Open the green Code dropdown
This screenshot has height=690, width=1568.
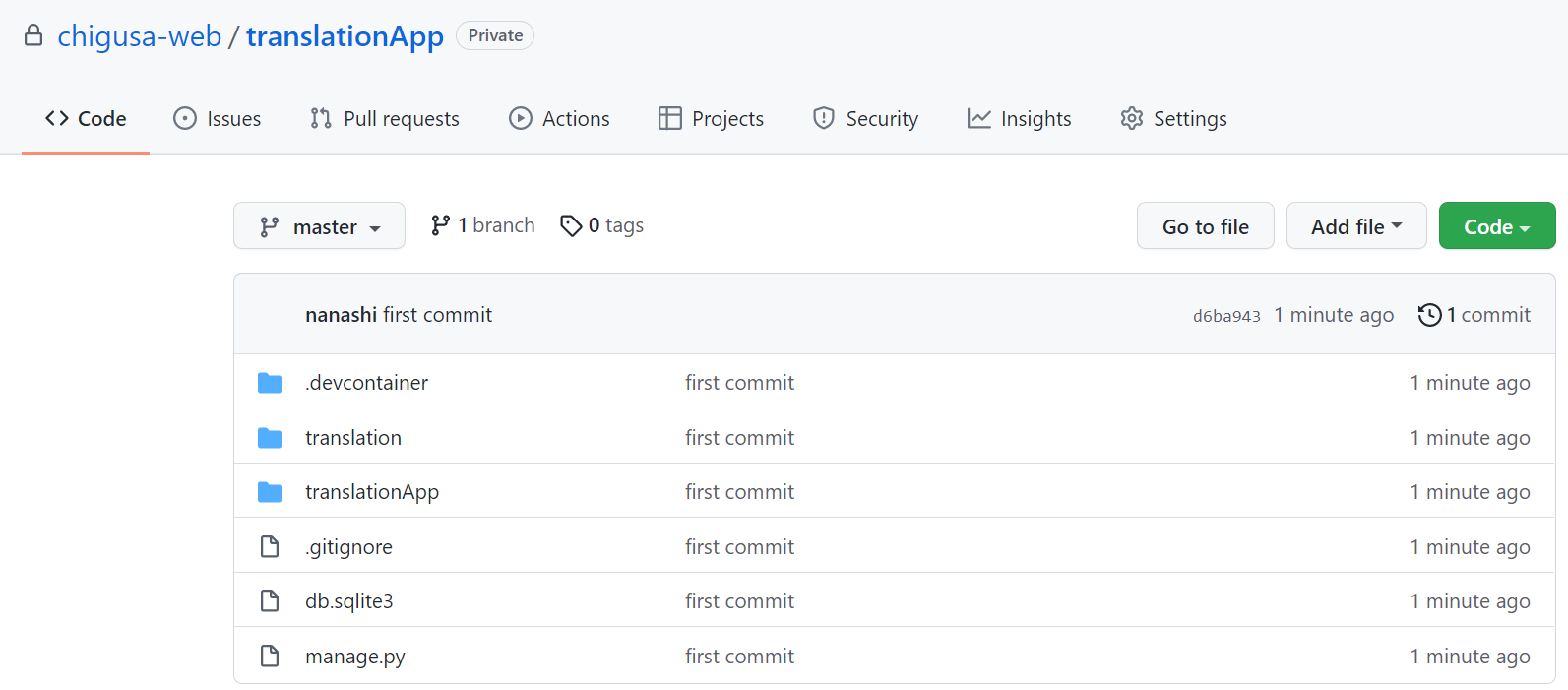click(1497, 225)
